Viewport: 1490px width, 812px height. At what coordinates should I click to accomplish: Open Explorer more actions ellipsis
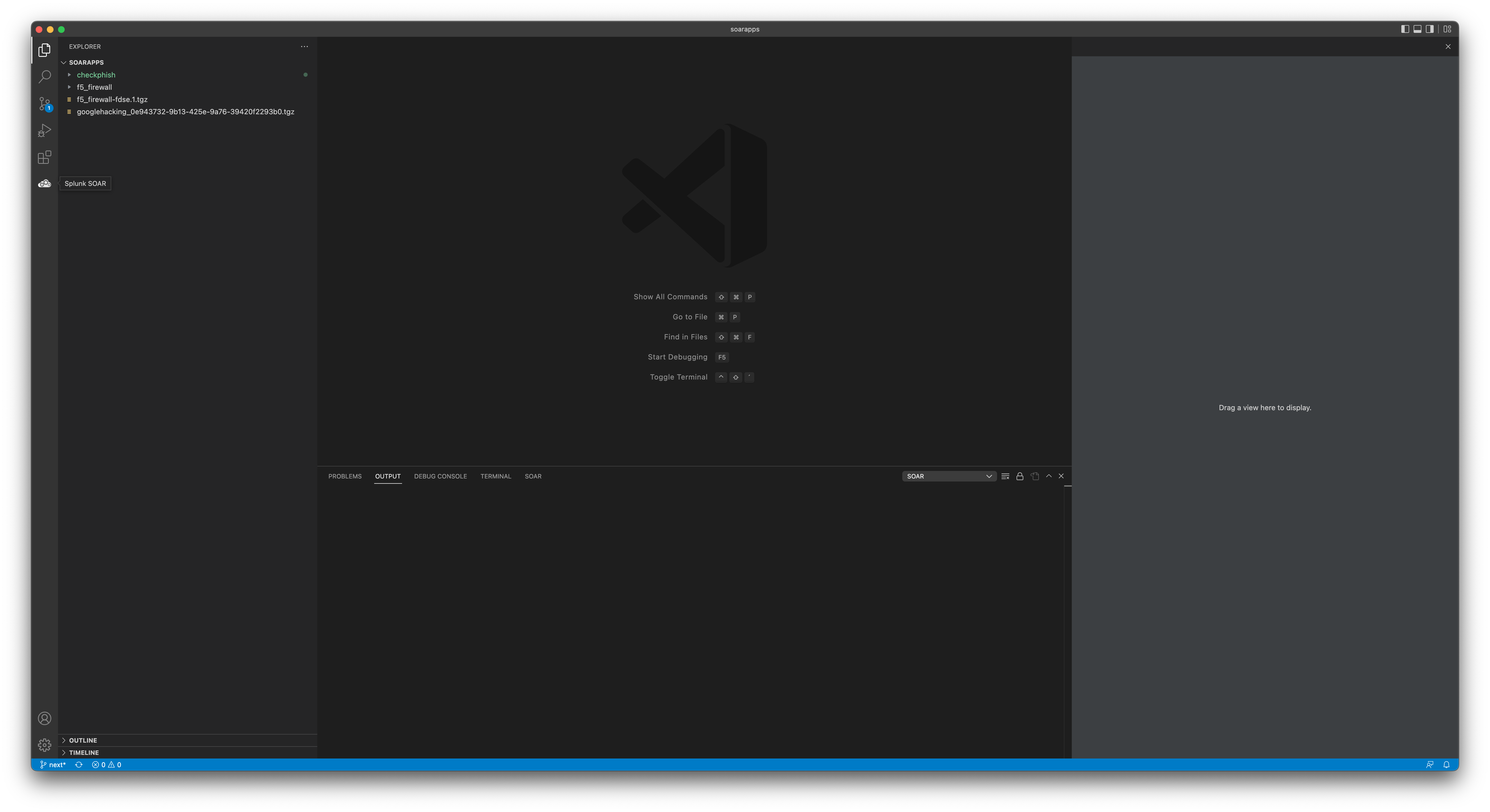click(304, 46)
